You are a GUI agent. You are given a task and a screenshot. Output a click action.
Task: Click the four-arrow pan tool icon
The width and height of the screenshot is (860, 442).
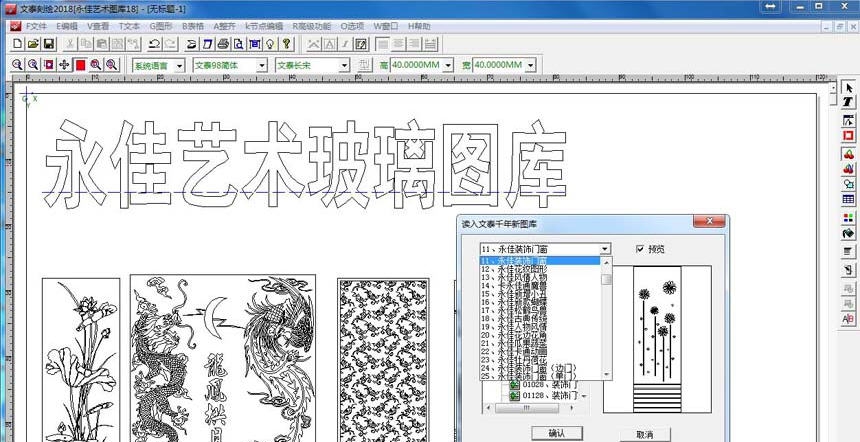tap(64, 65)
